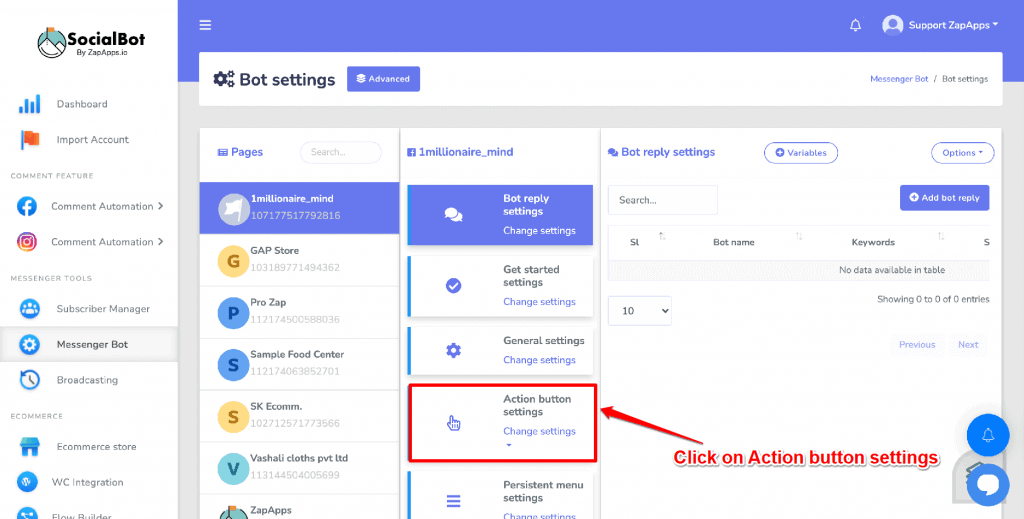Click the Vashali cloths V avatar
The height and width of the screenshot is (519, 1024).
233,469
